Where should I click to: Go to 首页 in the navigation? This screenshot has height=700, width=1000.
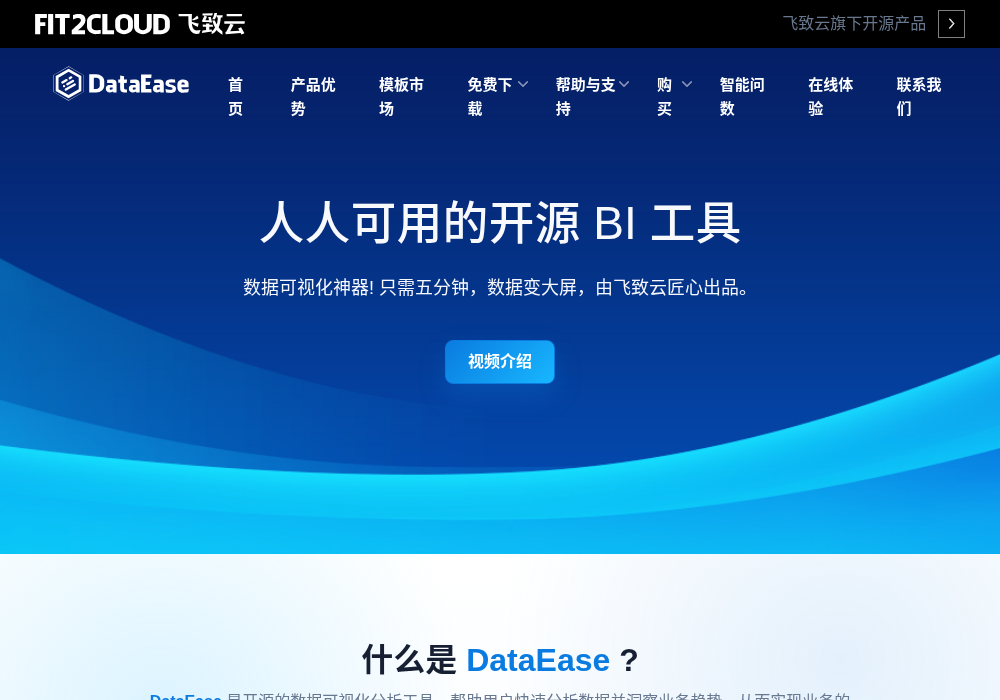click(236, 96)
